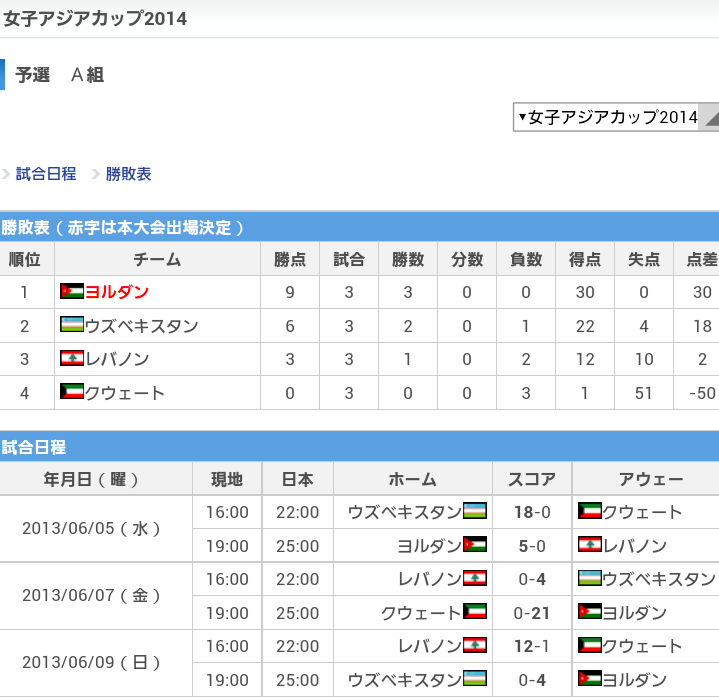The image size is (719, 699).
Task: Click the 現地 time column header
Action: click(x=227, y=479)
